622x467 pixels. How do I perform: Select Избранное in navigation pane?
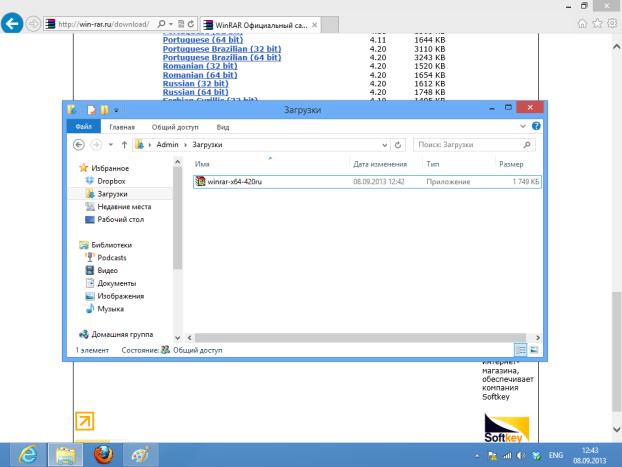(x=110, y=168)
